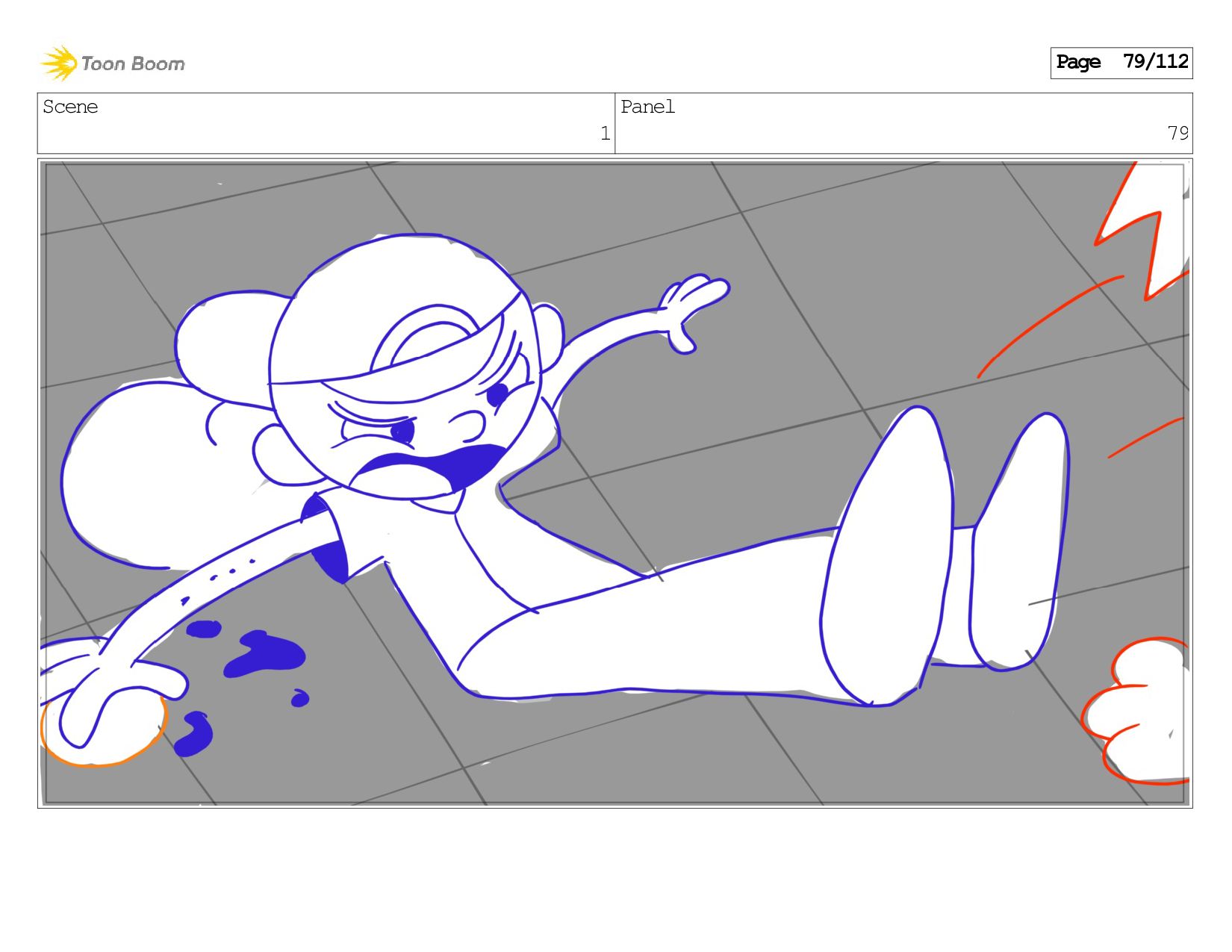Click the panel number 79
The image size is (1232, 952).
1177,134
